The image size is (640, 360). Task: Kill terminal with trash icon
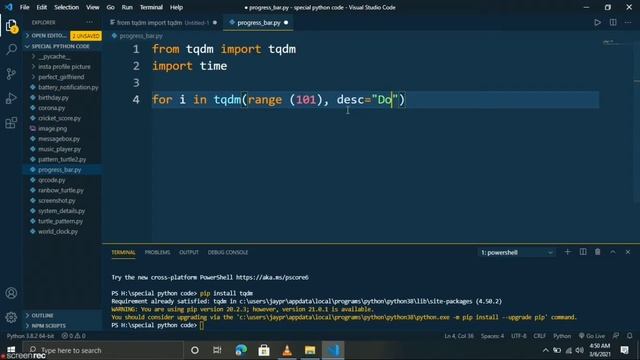[598, 252]
